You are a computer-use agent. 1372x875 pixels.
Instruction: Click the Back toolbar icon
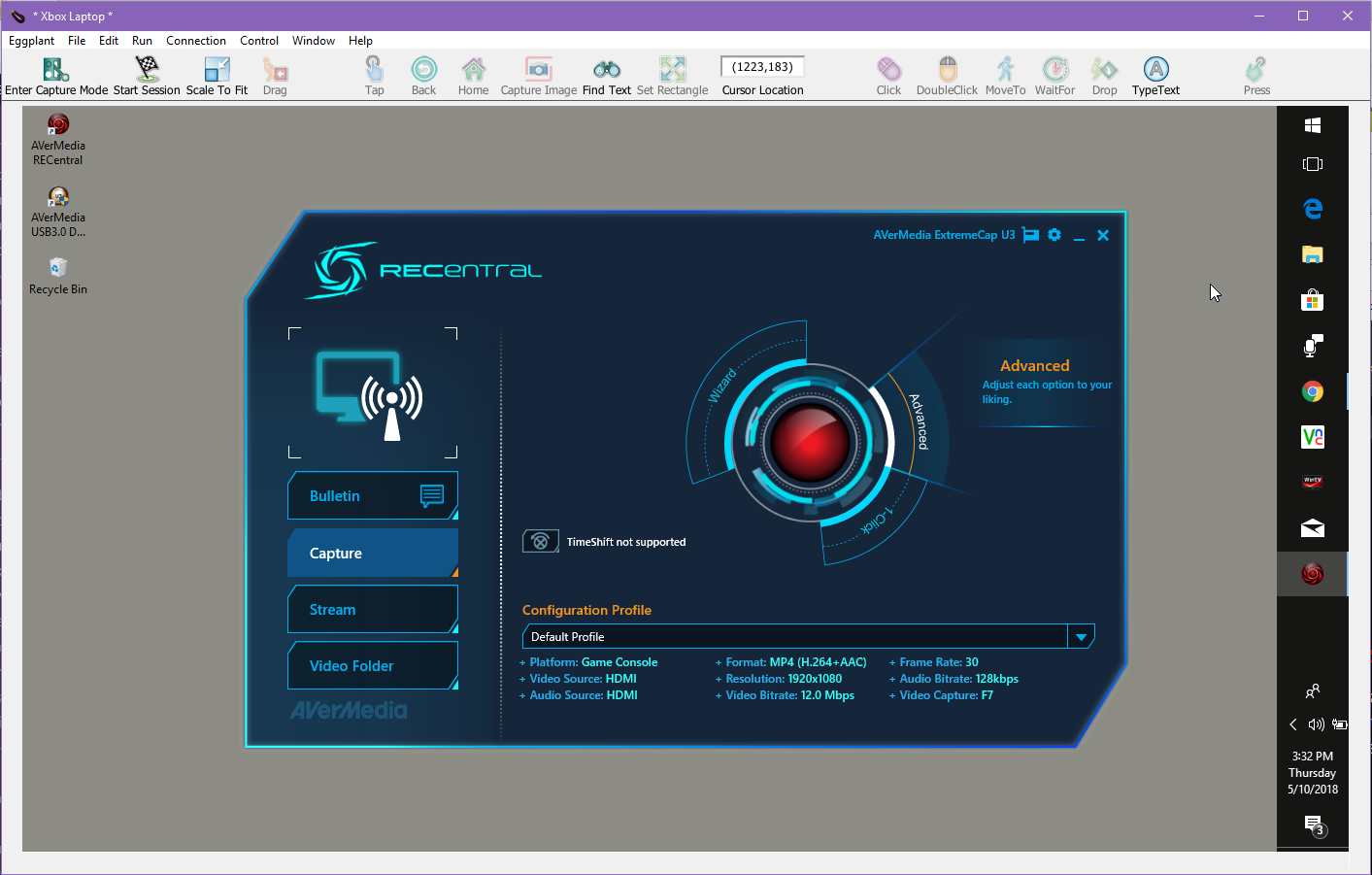coord(423,69)
